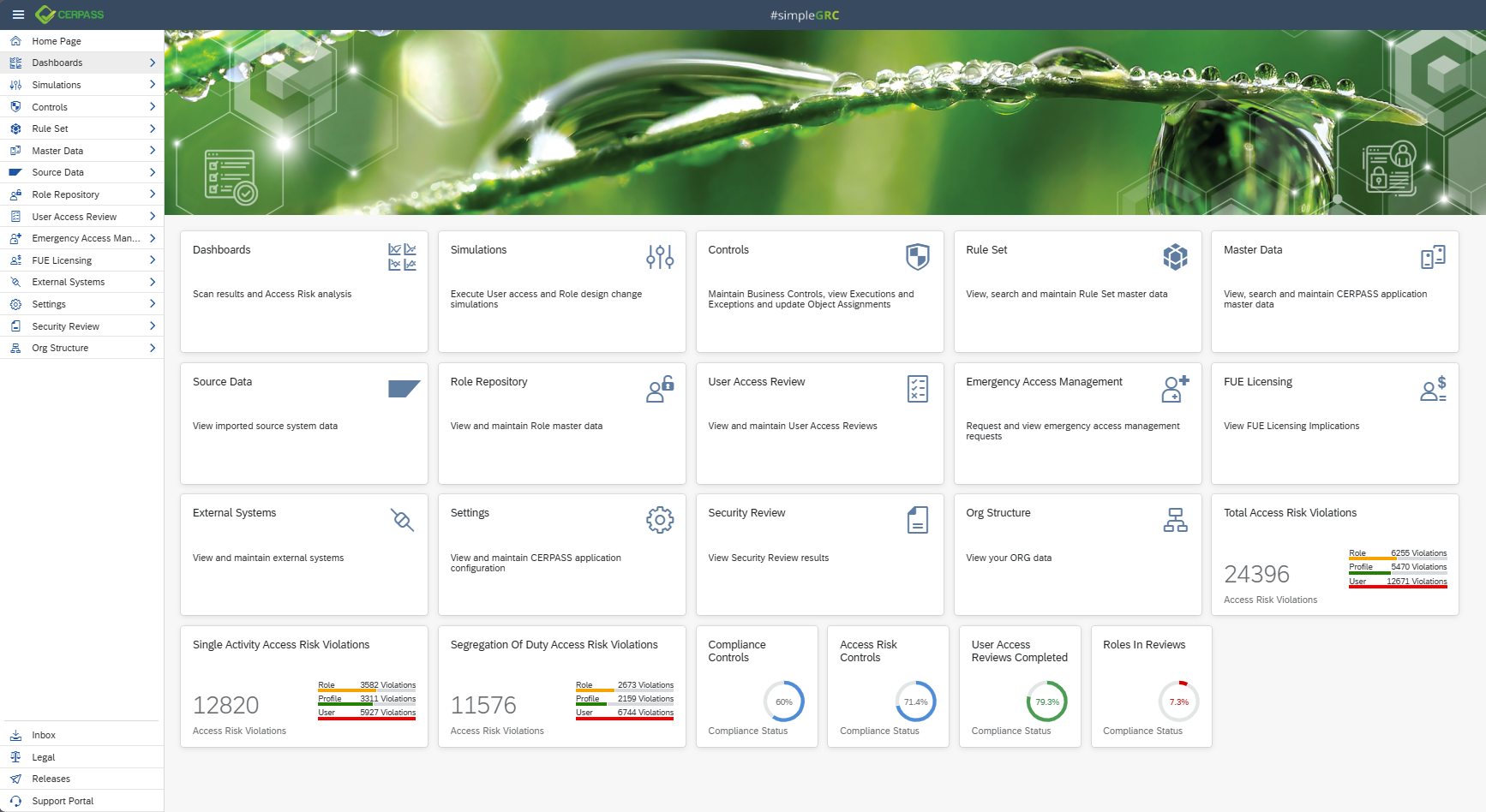Open the Dashboards tile chart icon
Viewport: 1486px width, 812px height.
coord(402,257)
